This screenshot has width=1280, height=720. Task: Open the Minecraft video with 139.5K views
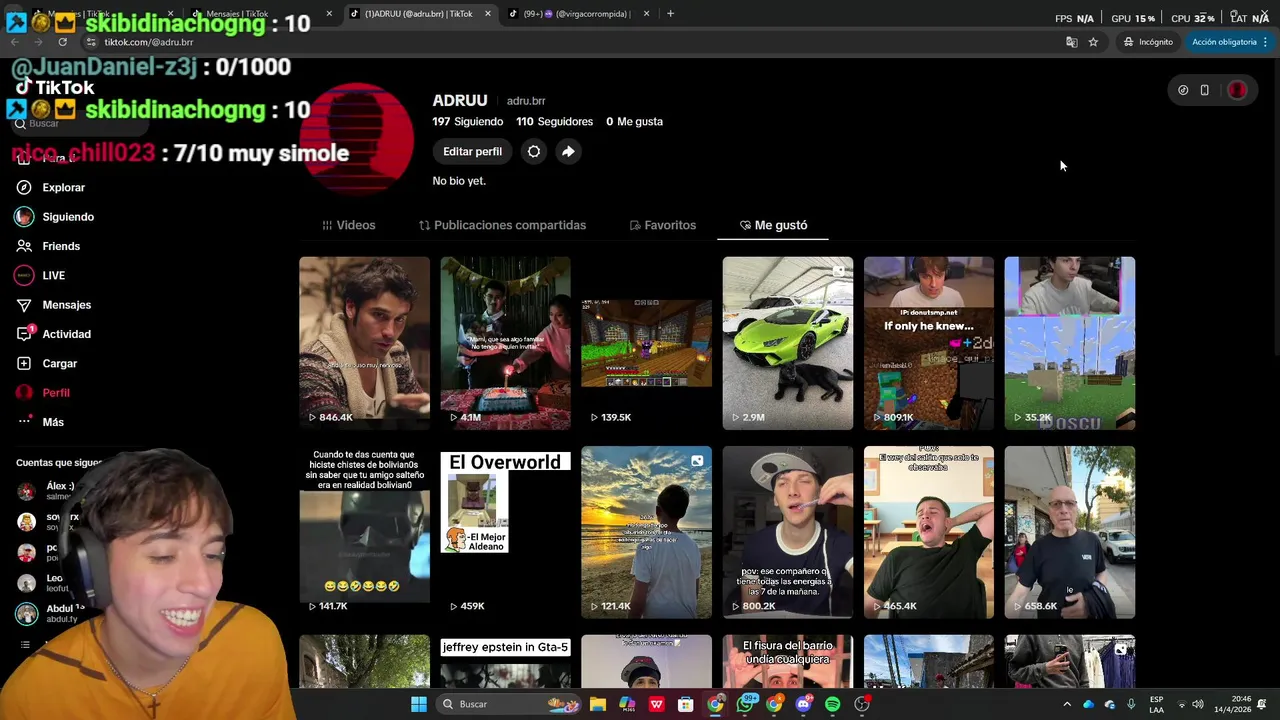pyautogui.click(x=646, y=343)
